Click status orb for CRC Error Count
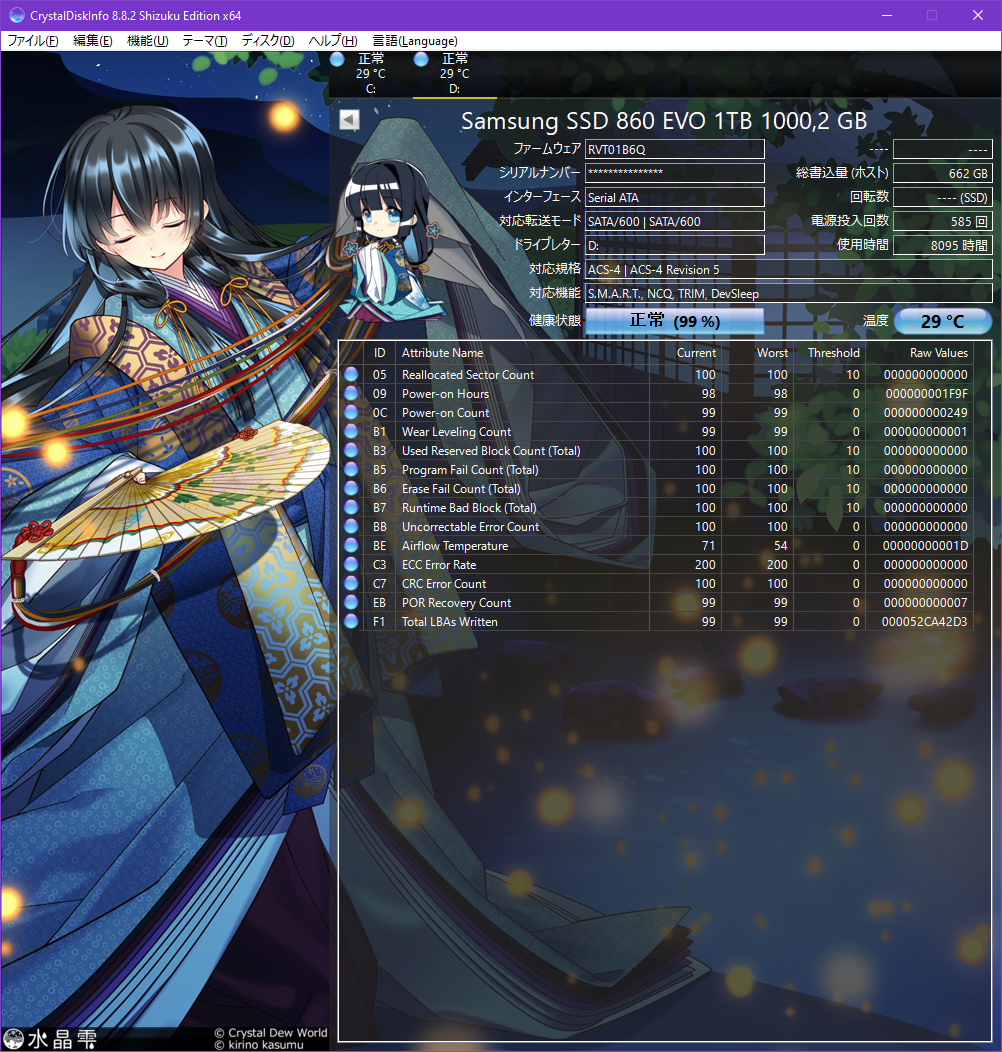The image size is (1002, 1052). (351, 583)
